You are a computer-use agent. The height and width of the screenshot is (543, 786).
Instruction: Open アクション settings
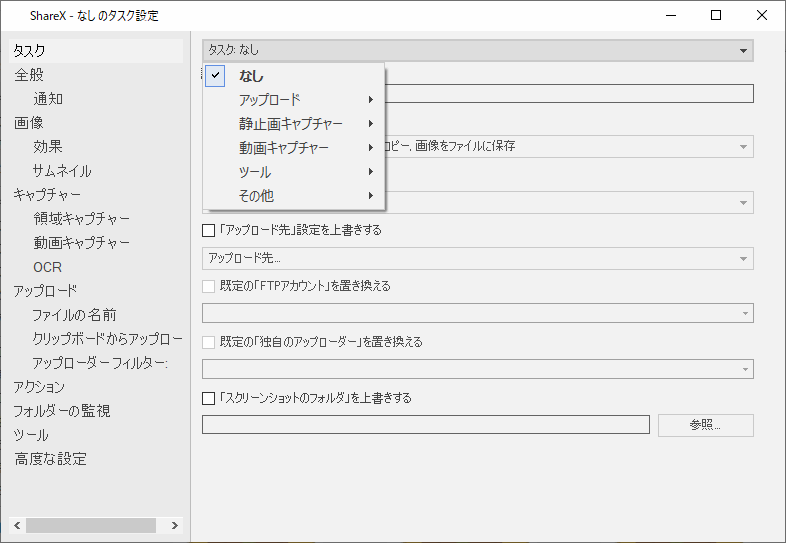39,387
